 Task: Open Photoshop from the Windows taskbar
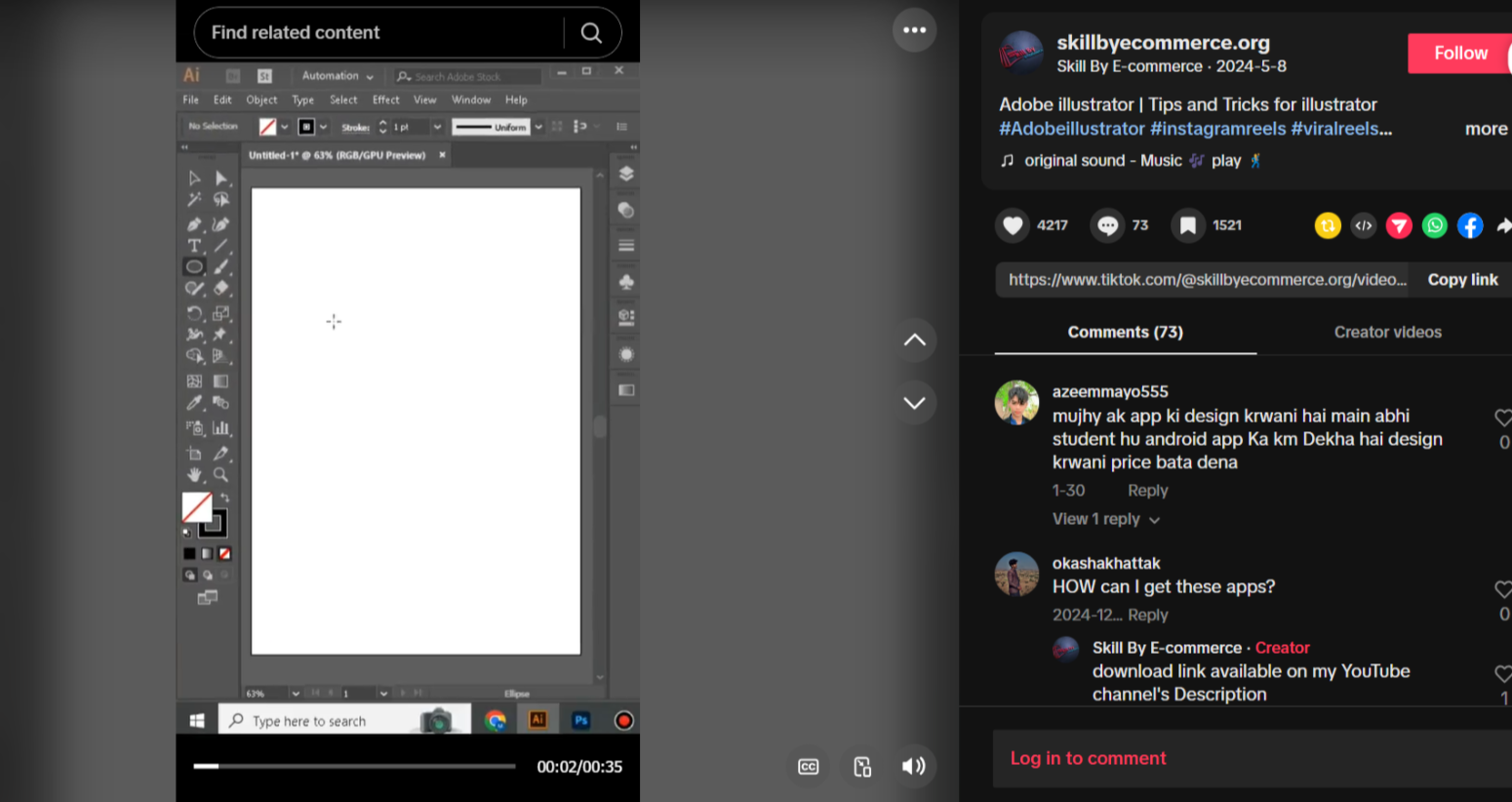tap(579, 720)
